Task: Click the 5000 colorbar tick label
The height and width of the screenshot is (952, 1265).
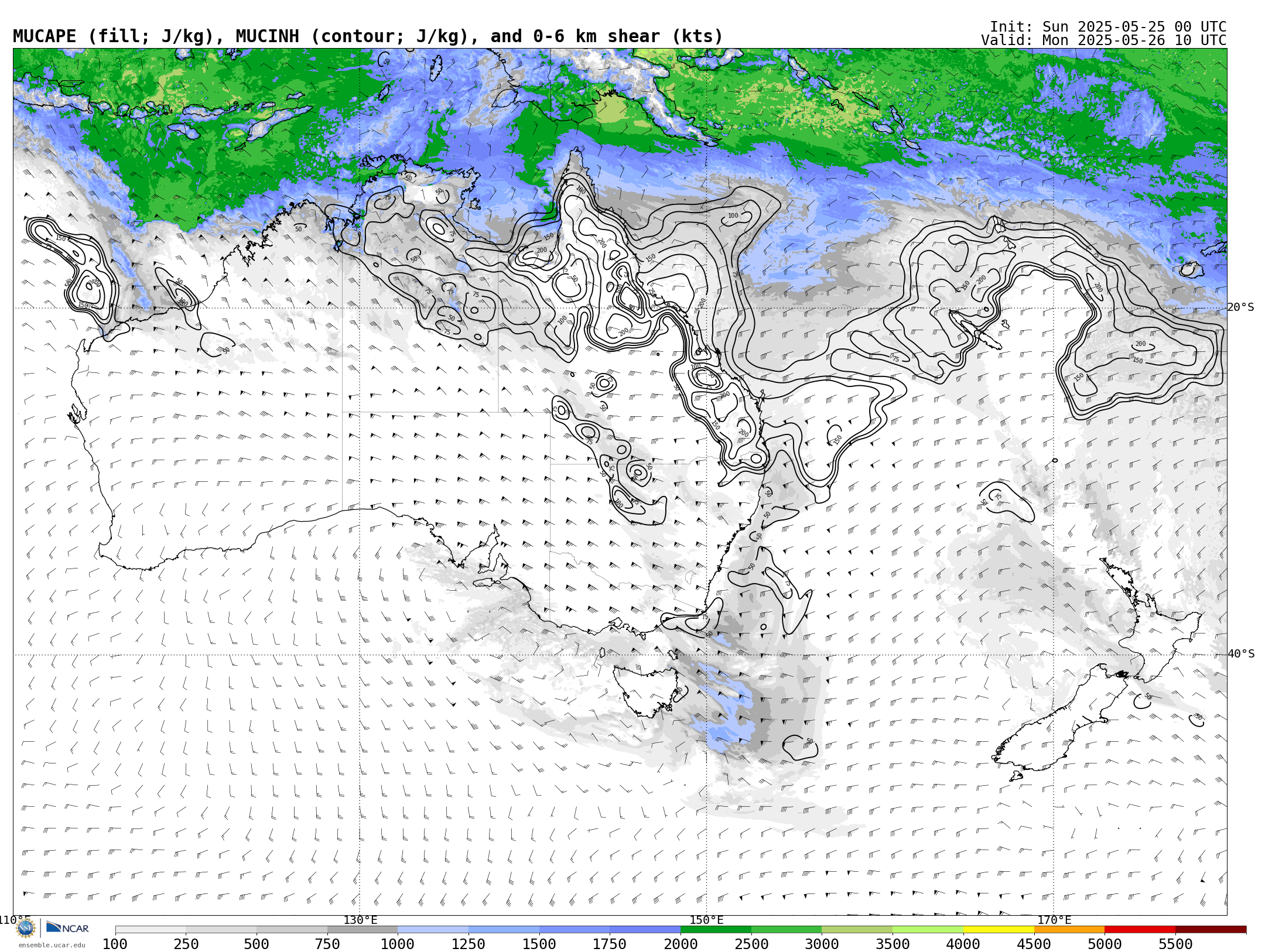Action: click(x=1105, y=944)
